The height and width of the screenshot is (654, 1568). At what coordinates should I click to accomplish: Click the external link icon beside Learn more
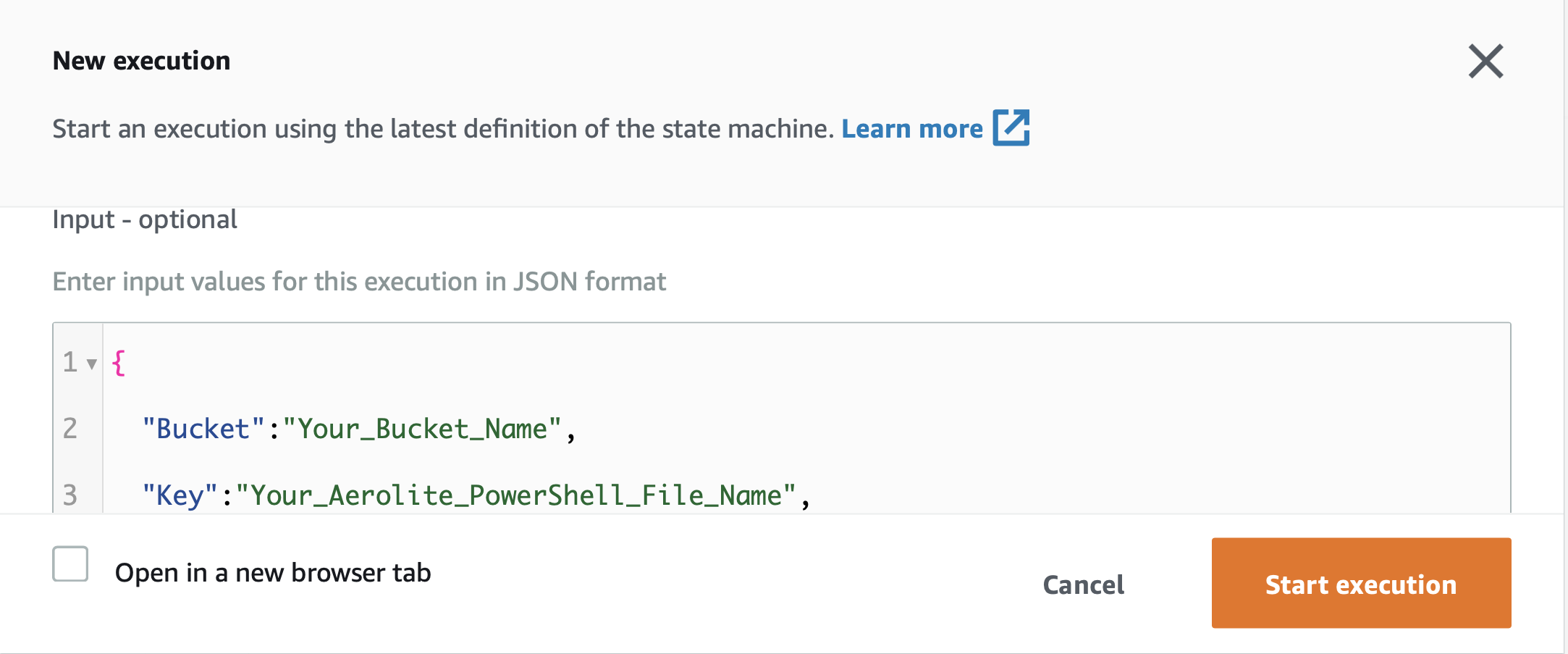click(1011, 127)
